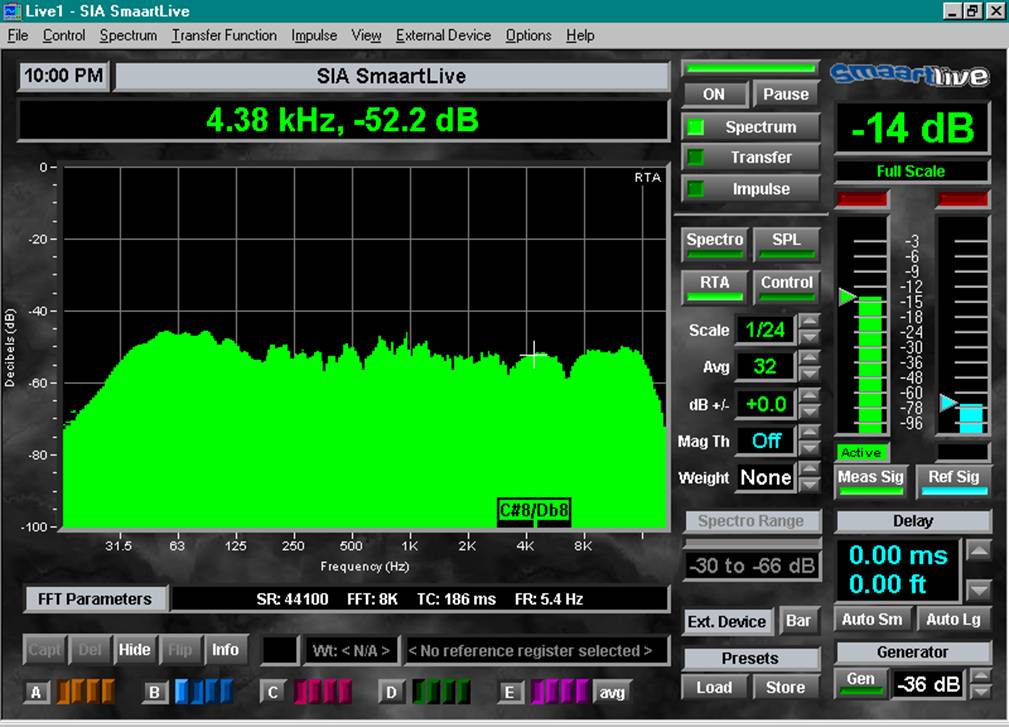Toggle Impulse mode
Image resolution: width=1009 pixels, height=727 pixels.
coord(749,189)
